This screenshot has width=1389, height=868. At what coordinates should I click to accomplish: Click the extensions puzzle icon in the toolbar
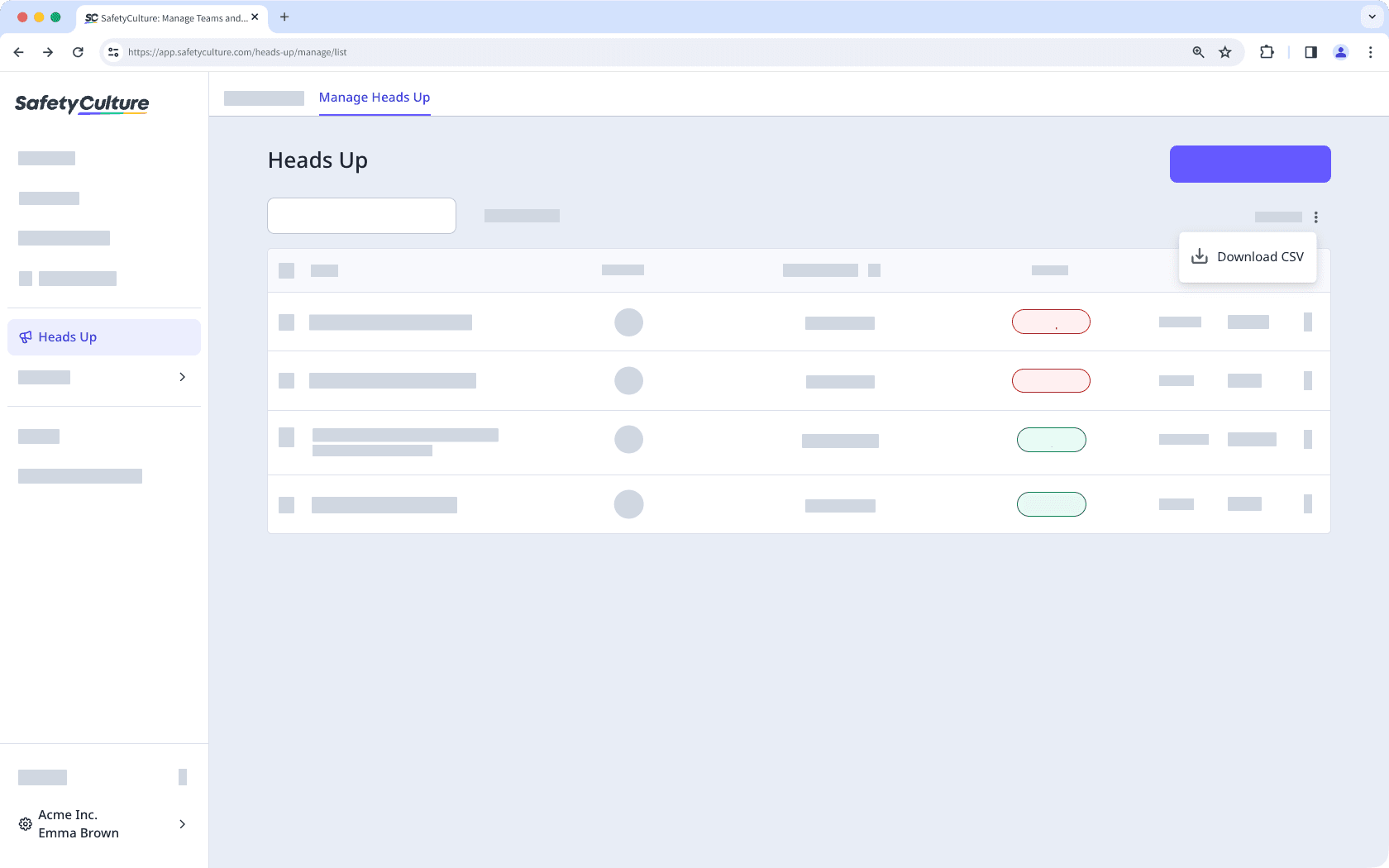1266,51
